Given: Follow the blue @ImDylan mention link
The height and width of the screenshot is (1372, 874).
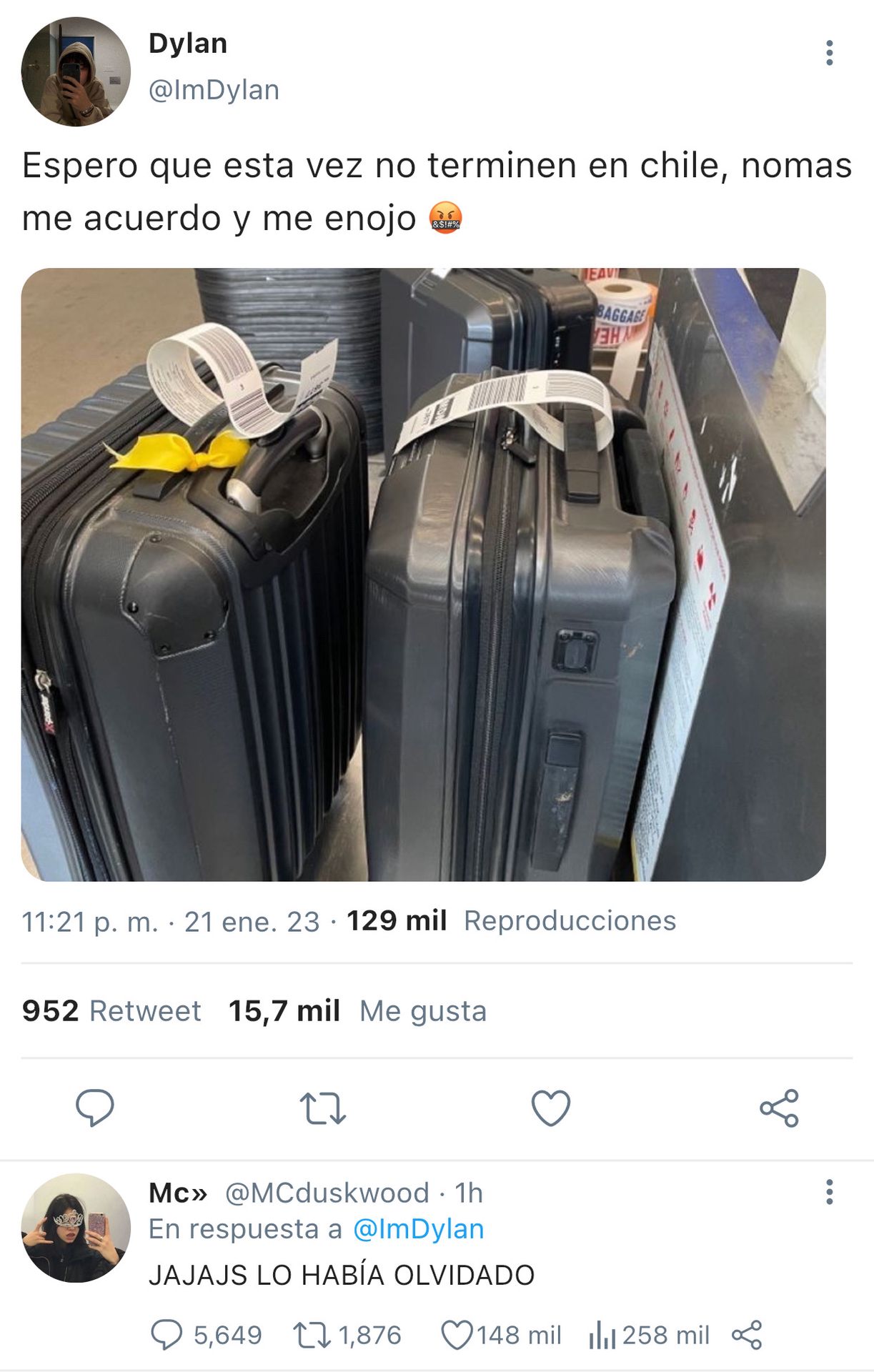Looking at the screenshot, I should (x=419, y=1229).
